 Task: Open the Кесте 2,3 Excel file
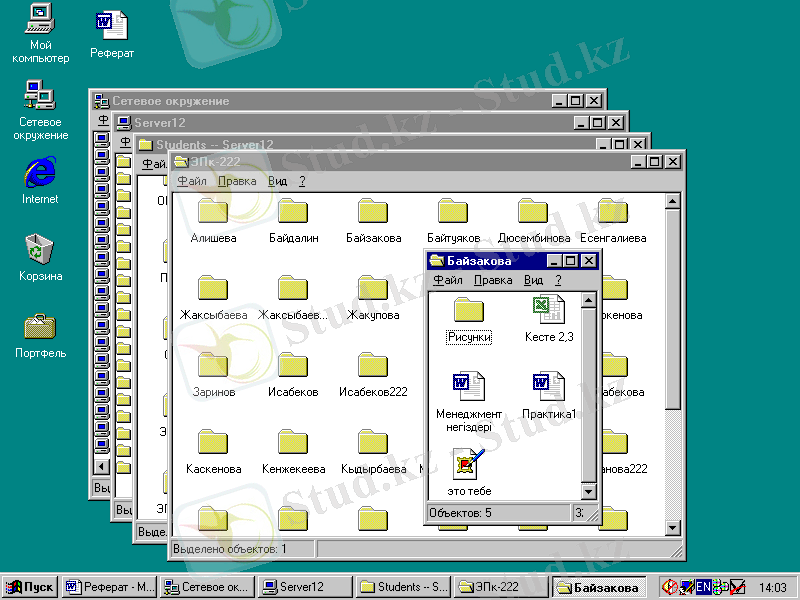[x=548, y=310]
